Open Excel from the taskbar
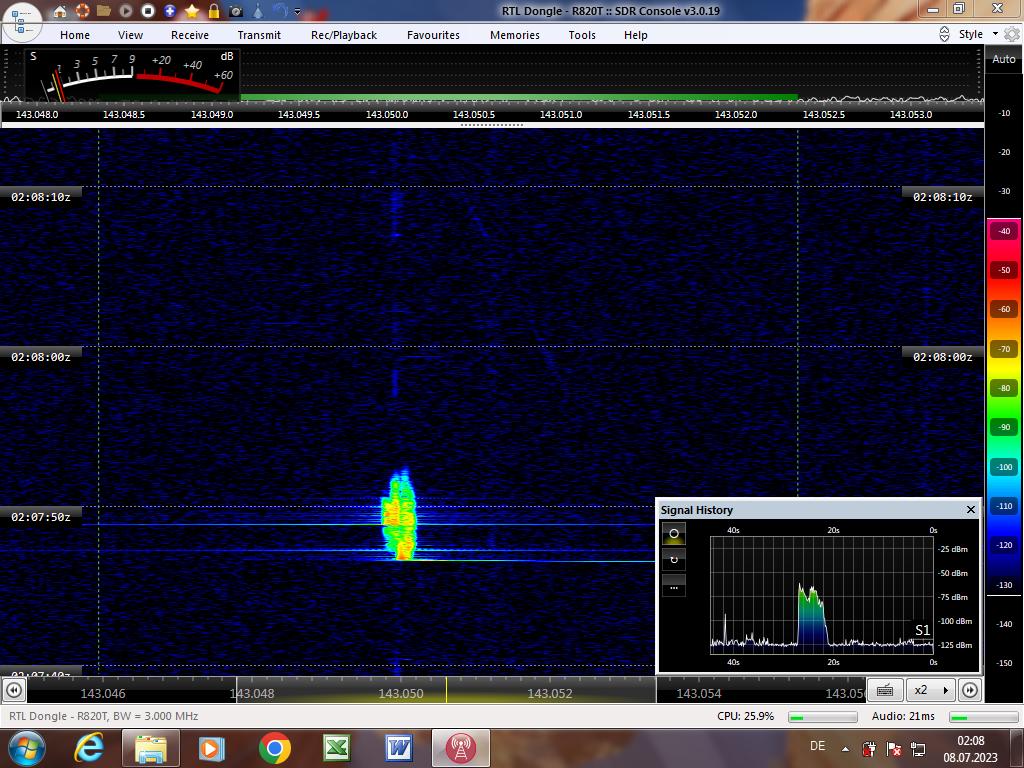 point(336,748)
